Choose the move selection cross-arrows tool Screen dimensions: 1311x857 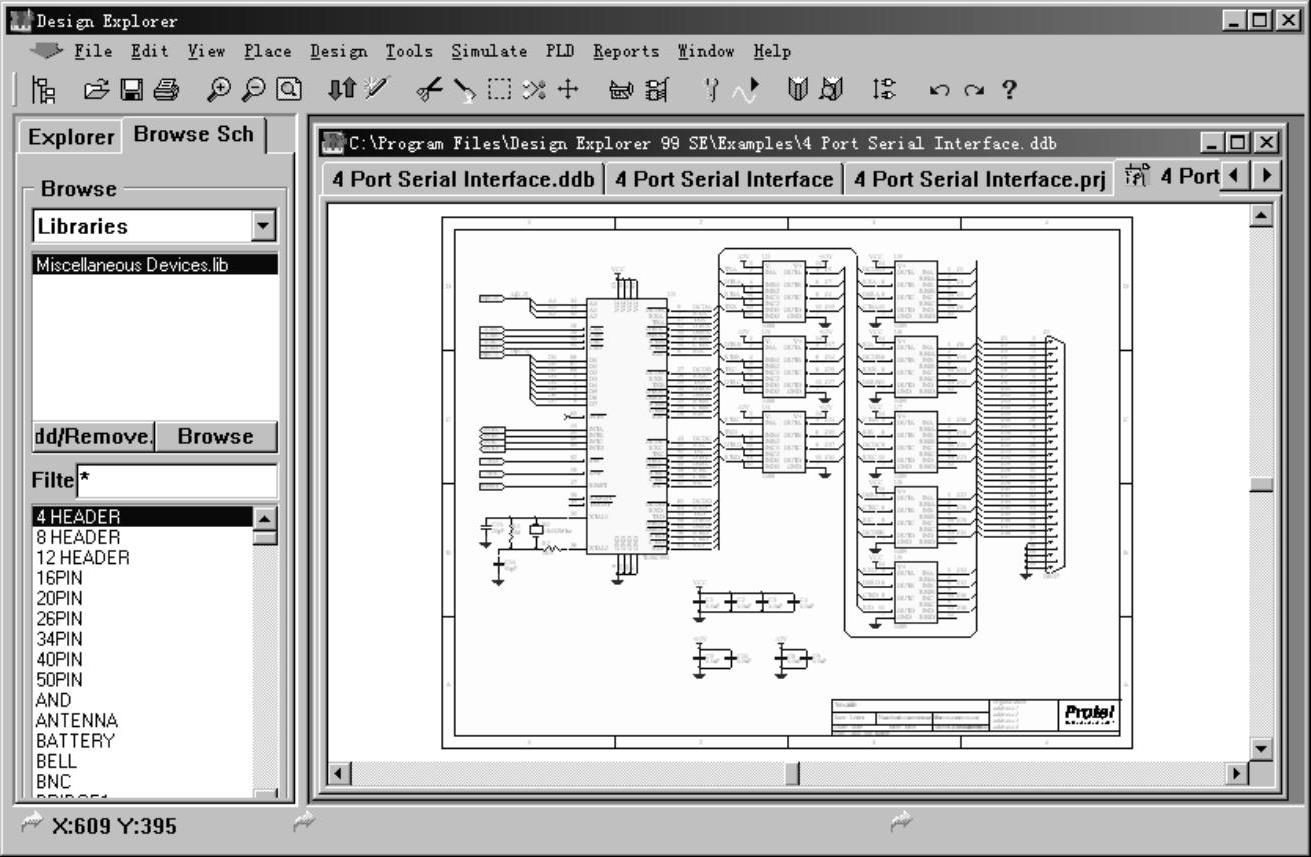click(x=568, y=90)
